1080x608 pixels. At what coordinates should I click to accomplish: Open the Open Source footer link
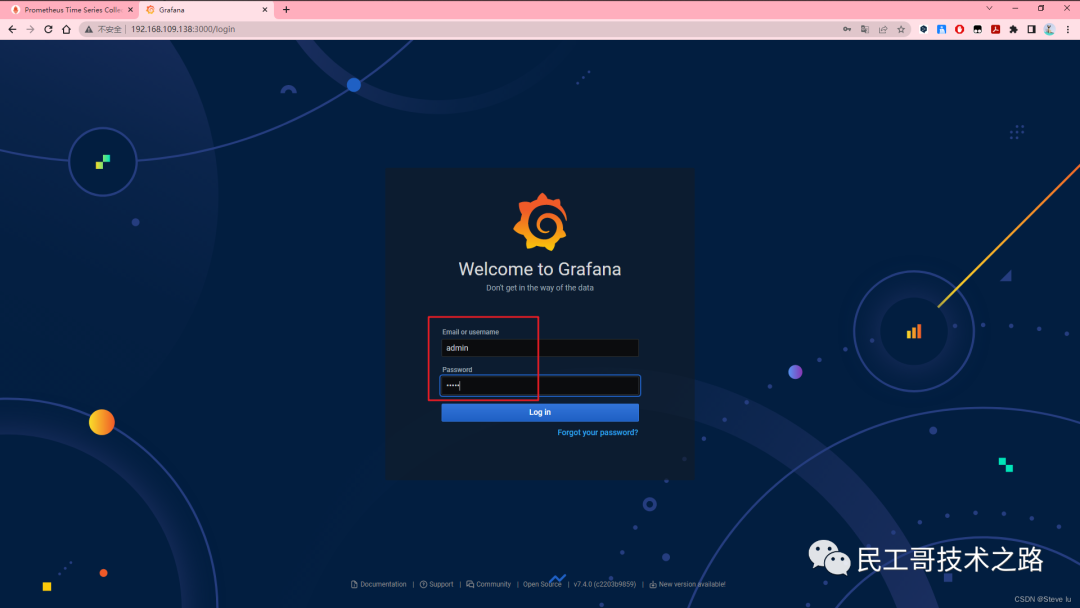(542, 584)
